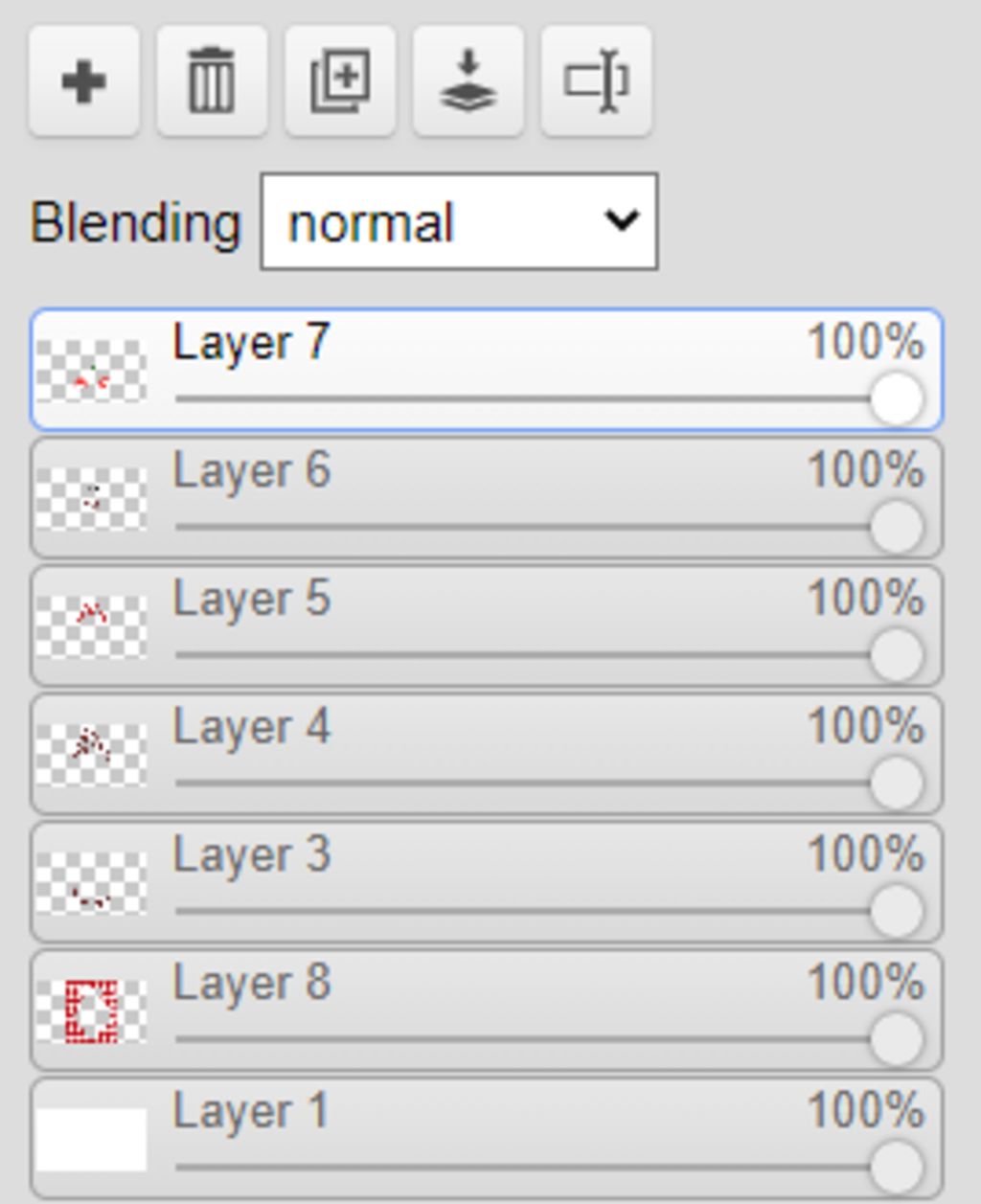Click the white Layer 1 thumbnail
Screen dimensions: 981x1204
[x=91, y=1139]
